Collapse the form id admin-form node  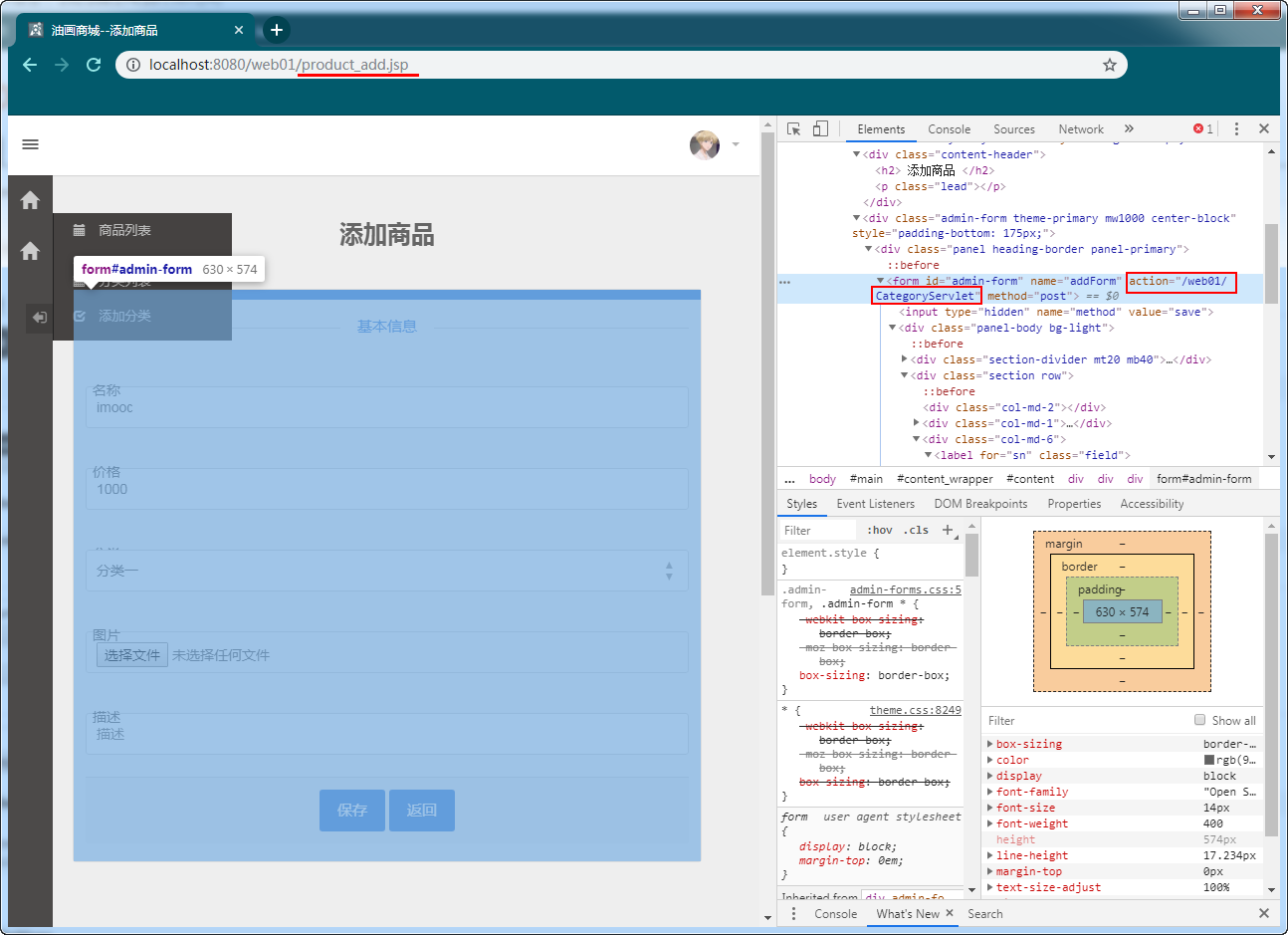[x=880, y=281]
